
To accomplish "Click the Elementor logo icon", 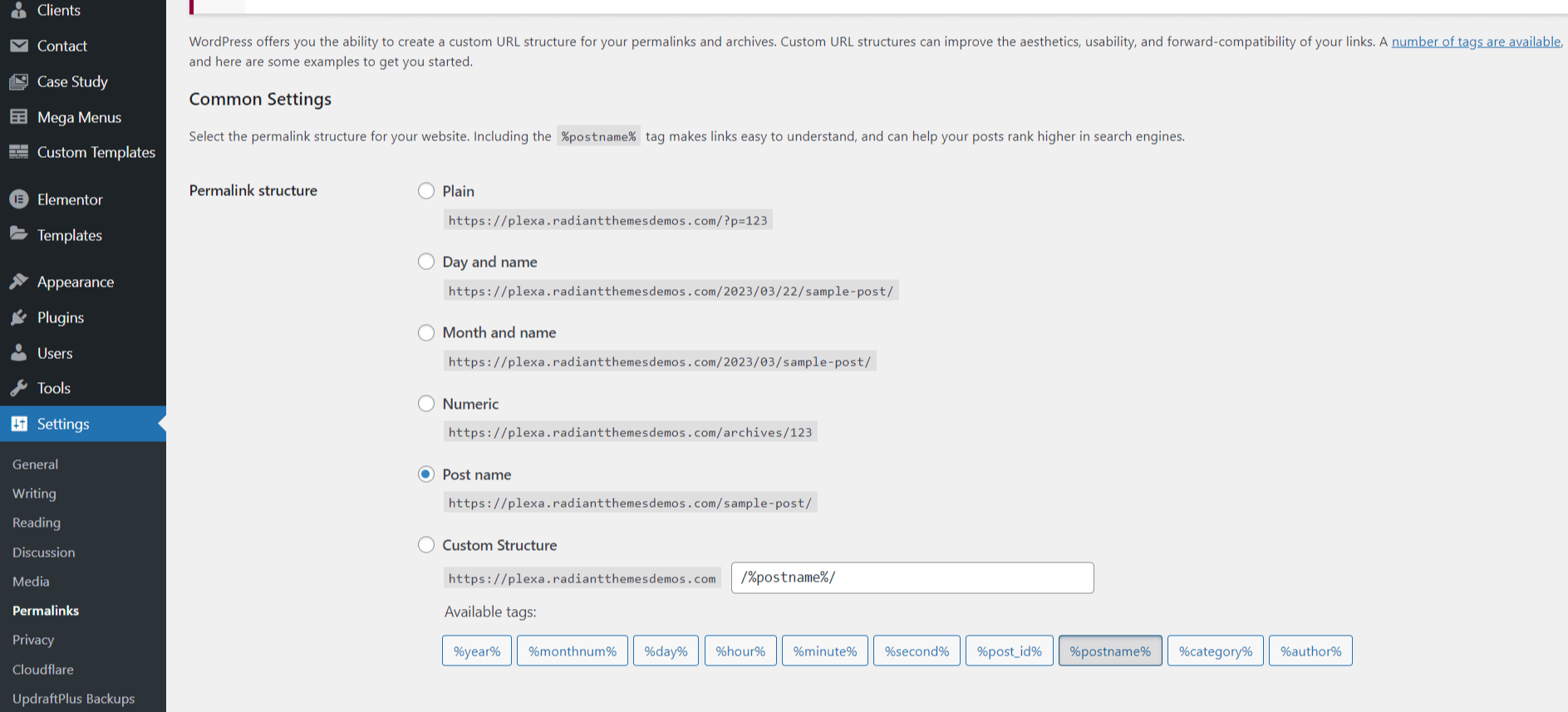I will pos(18,199).
